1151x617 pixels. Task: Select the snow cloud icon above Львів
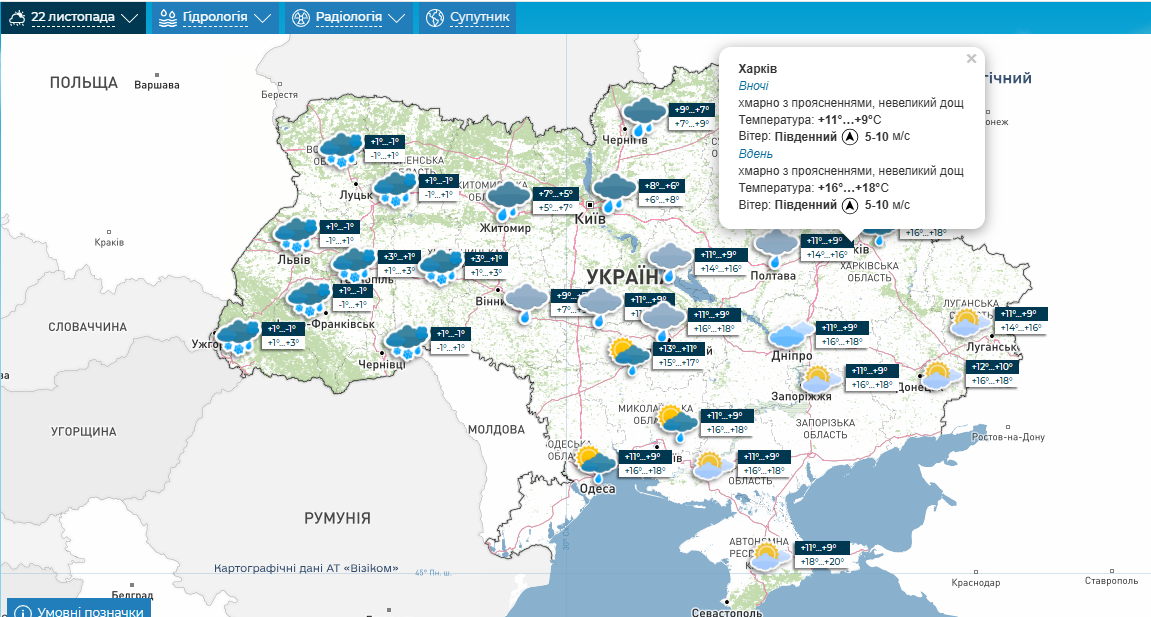point(296,234)
